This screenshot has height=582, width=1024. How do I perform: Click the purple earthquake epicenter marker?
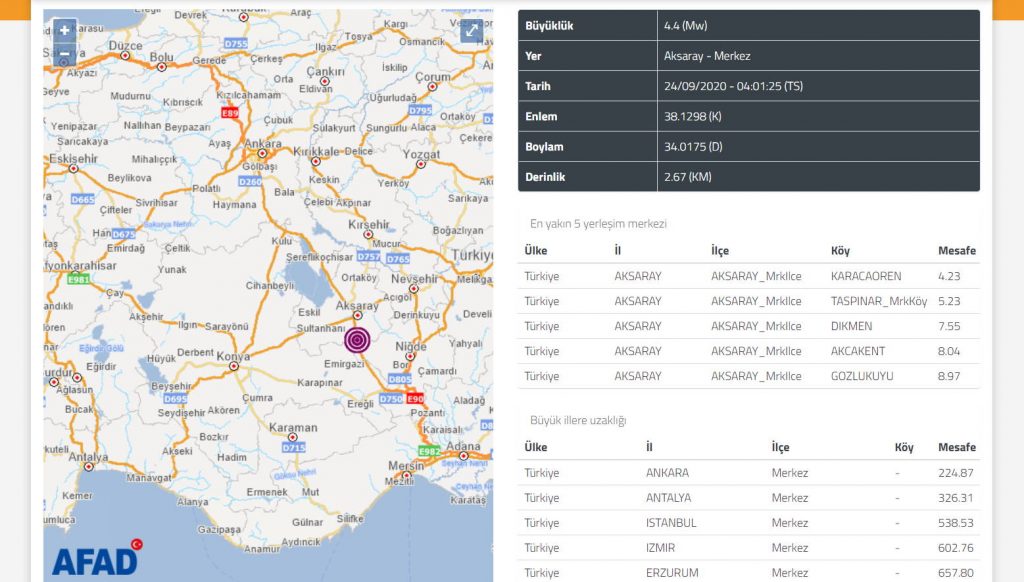click(357, 340)
